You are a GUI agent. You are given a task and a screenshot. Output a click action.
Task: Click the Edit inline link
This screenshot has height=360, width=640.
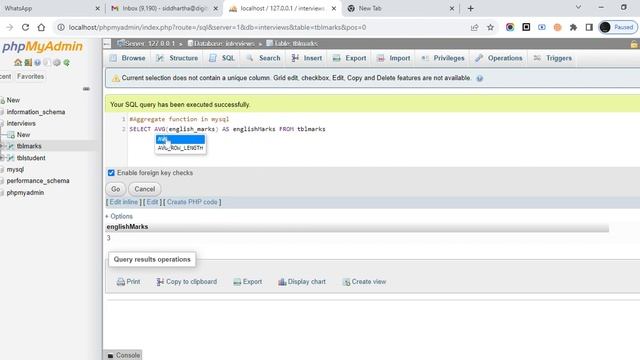click(123, 202)
